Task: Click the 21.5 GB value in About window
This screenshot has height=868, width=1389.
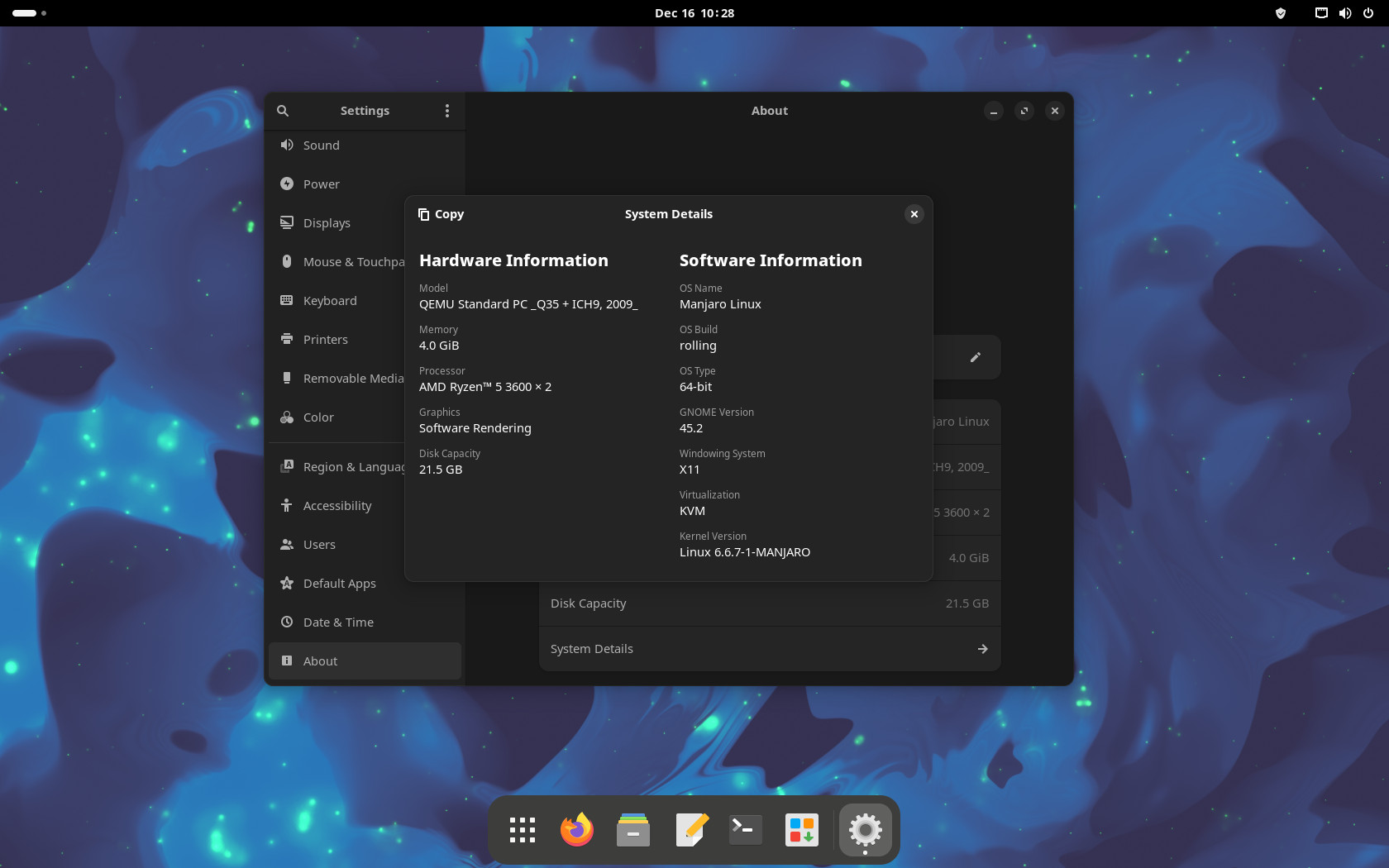Action: [967, 603]
